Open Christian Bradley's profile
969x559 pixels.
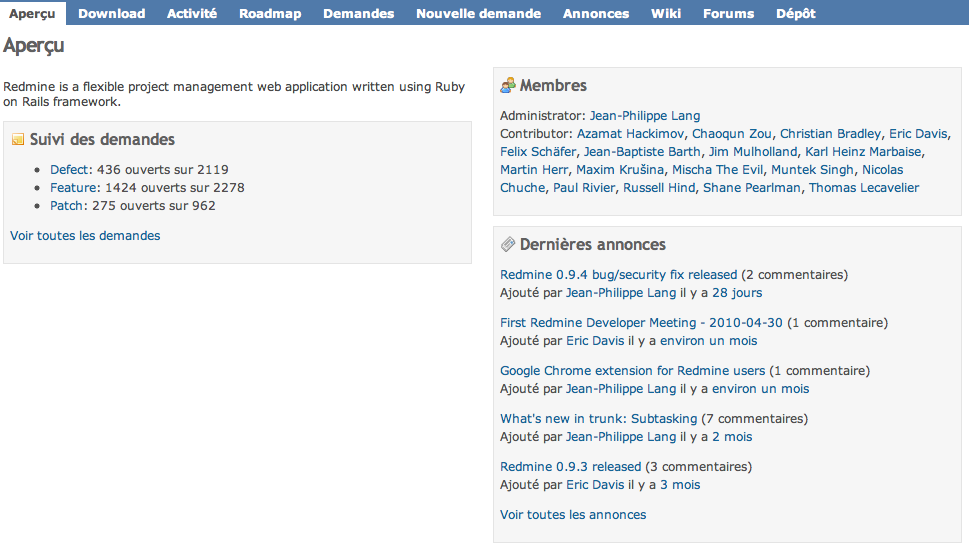click(x=830, y=133)
